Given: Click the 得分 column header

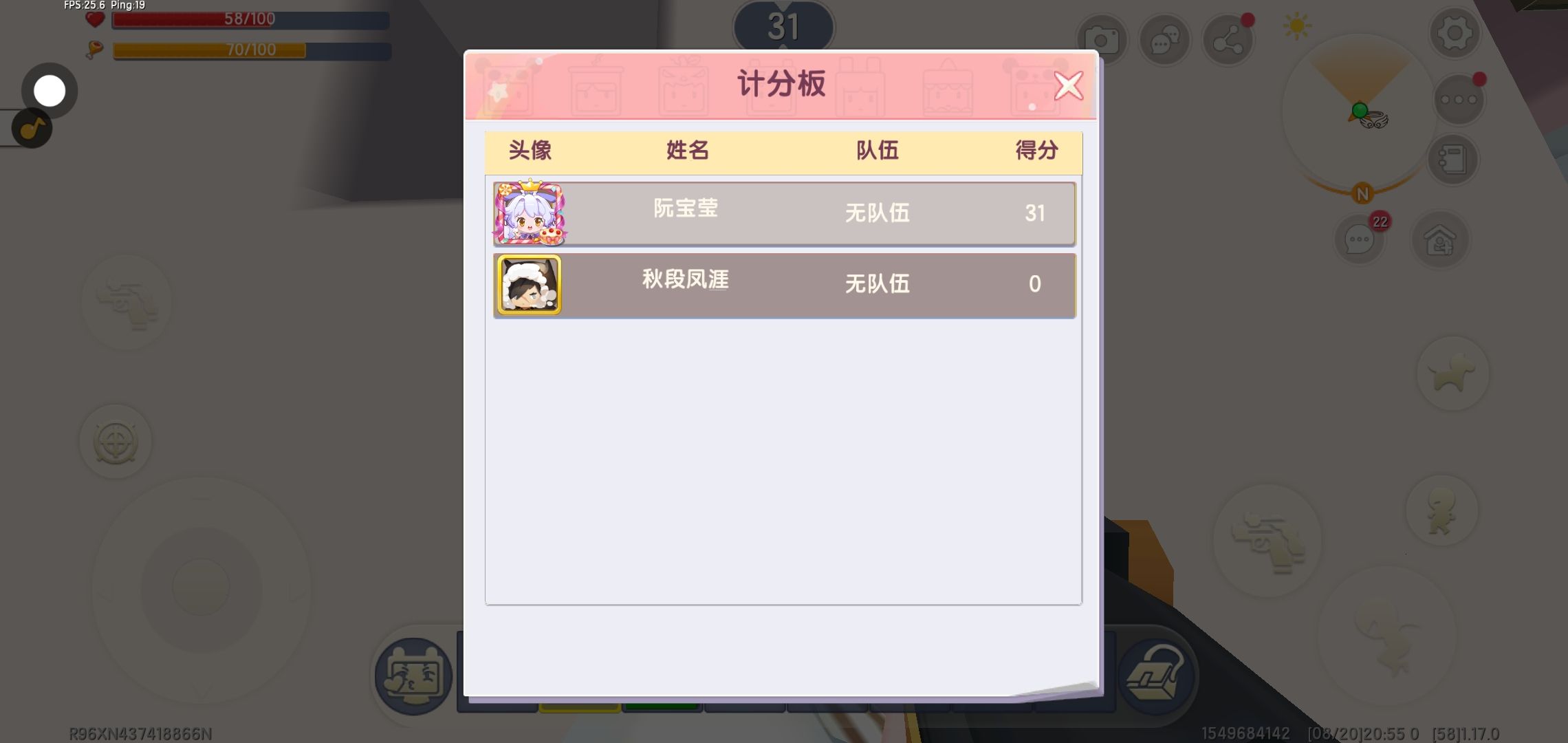Looking at the screenshot, I should (1036, 150).
